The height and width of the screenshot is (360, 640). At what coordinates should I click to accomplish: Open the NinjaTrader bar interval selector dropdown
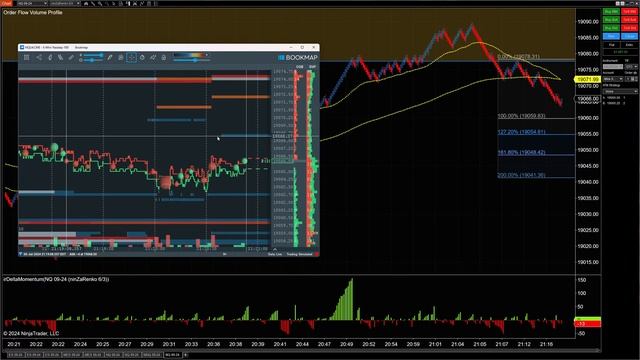tap(64, 3)
